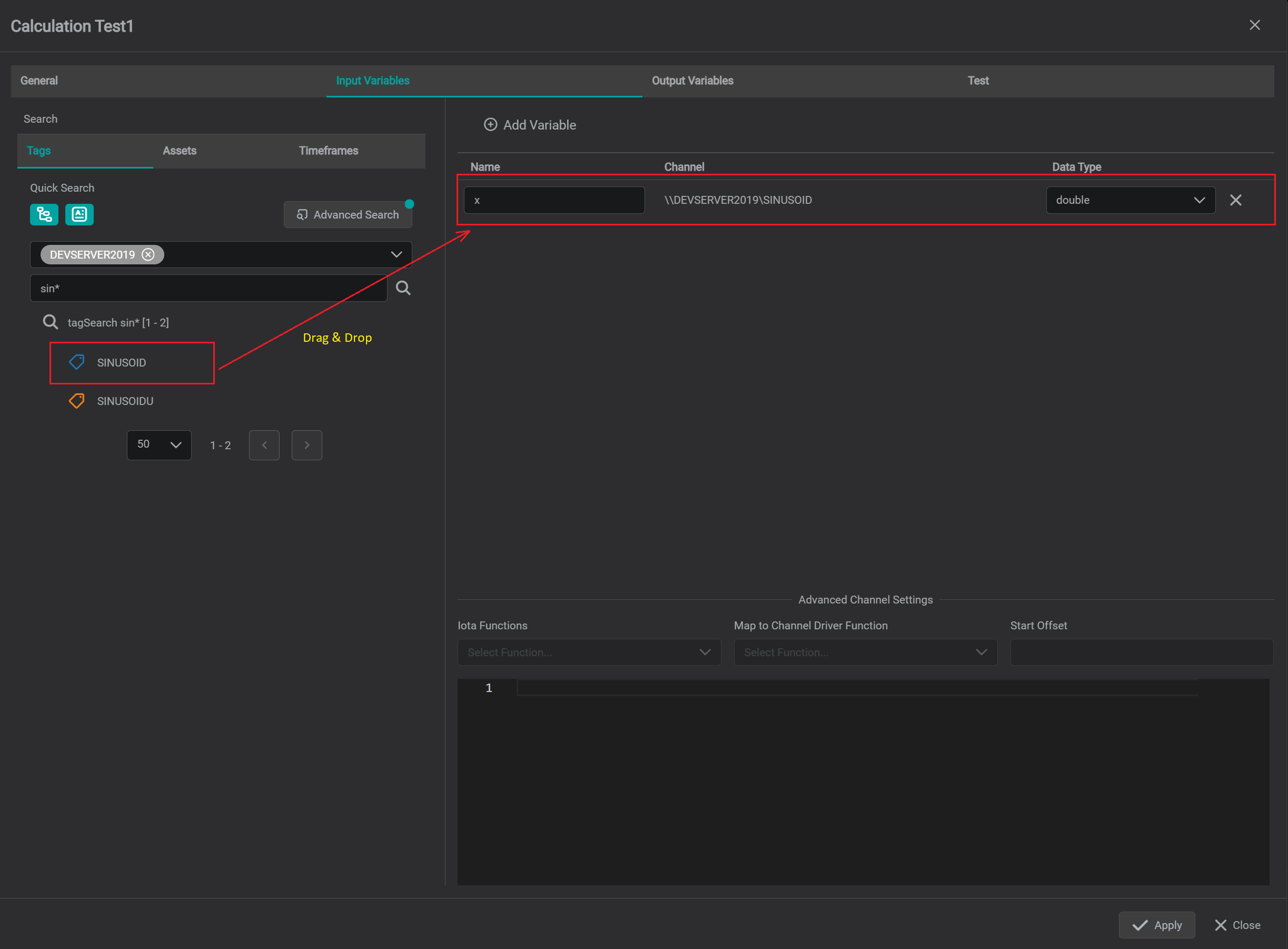Click the variable name field containing x

click(x=554, y=200)
